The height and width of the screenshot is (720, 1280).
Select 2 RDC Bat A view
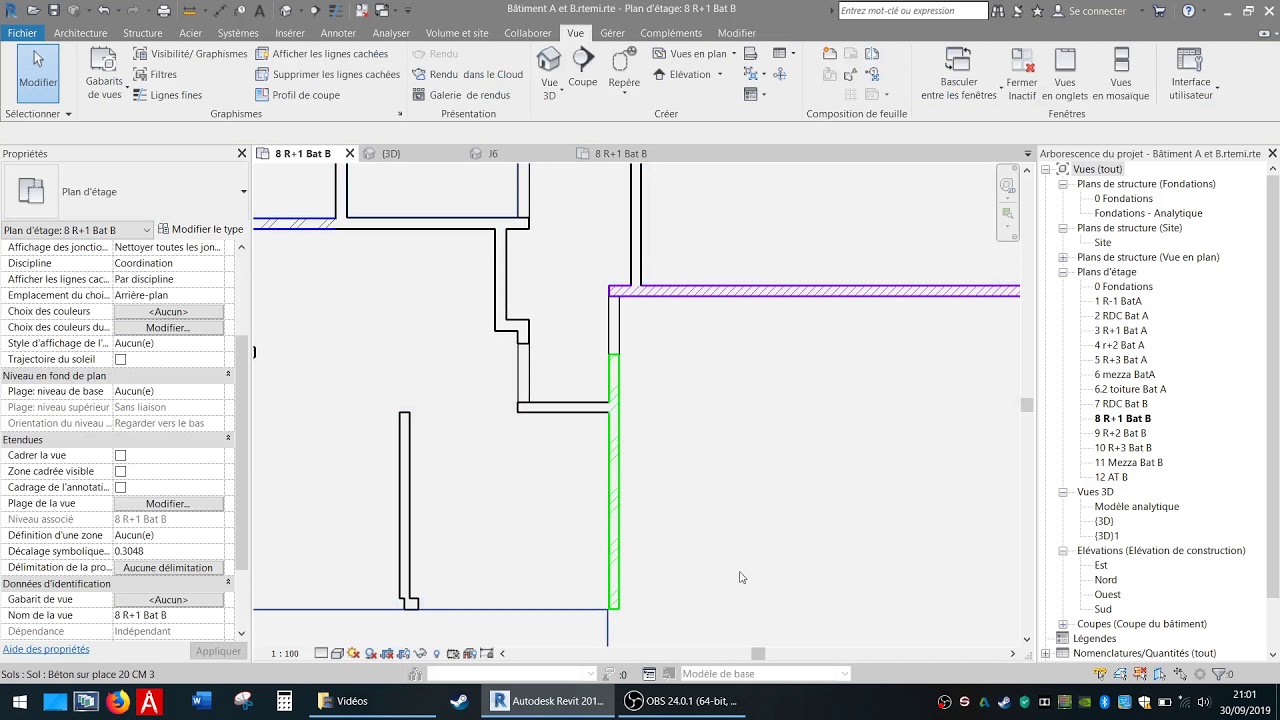tap(1121, 316)
